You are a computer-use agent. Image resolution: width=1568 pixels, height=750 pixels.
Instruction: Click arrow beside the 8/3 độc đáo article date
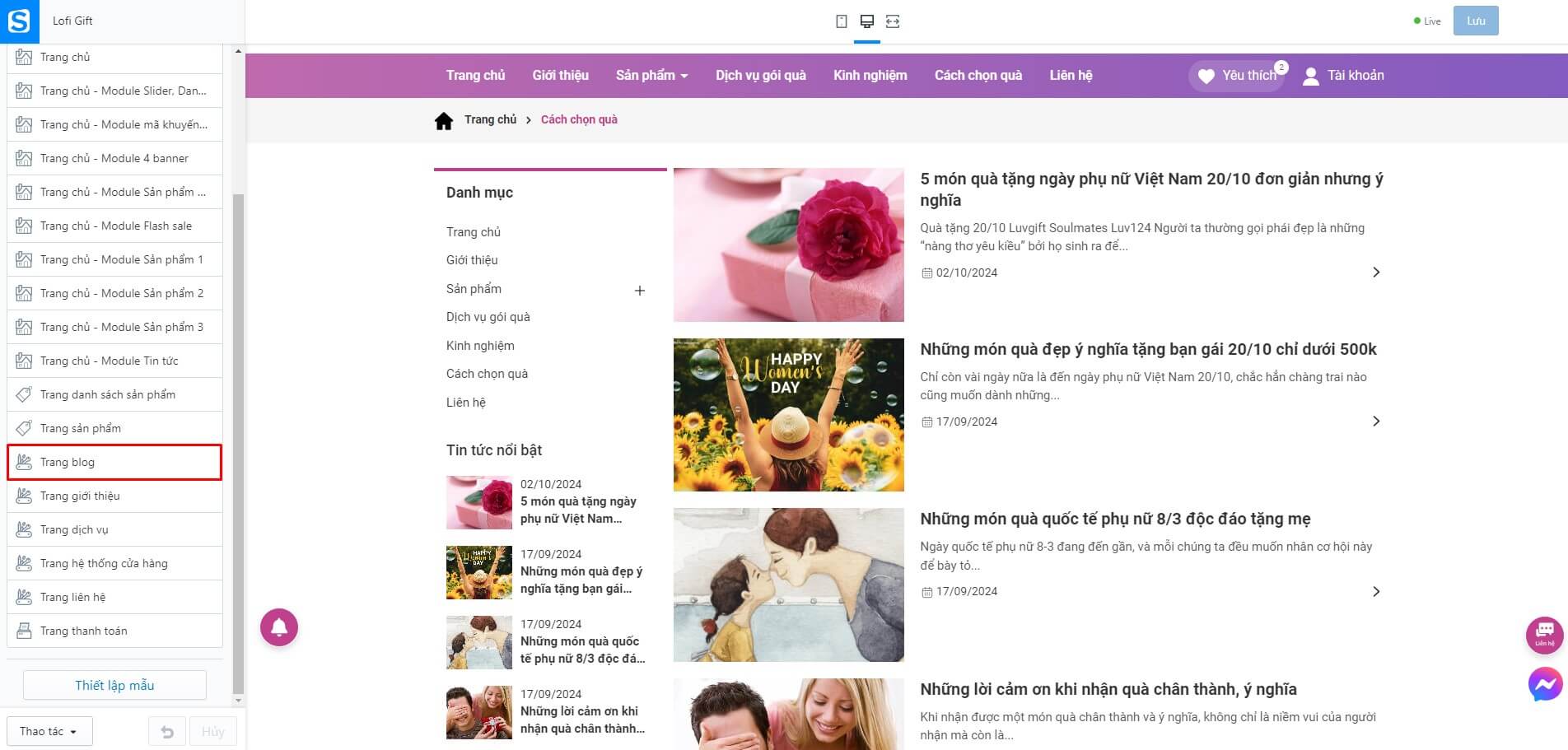tap(1376, 592)
